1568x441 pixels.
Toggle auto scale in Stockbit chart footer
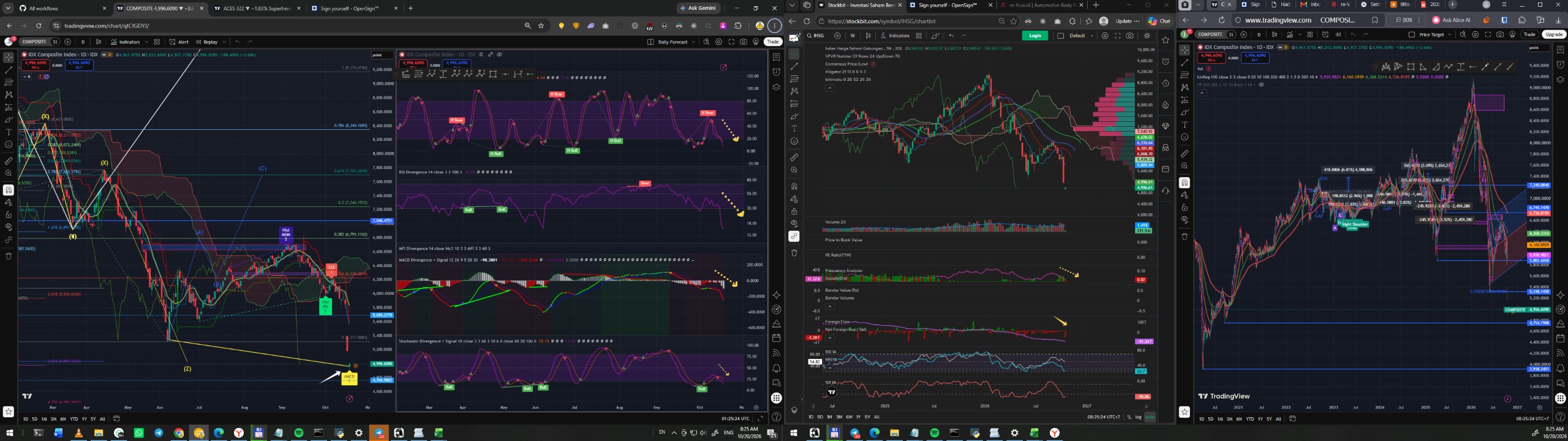(1150, 417)
